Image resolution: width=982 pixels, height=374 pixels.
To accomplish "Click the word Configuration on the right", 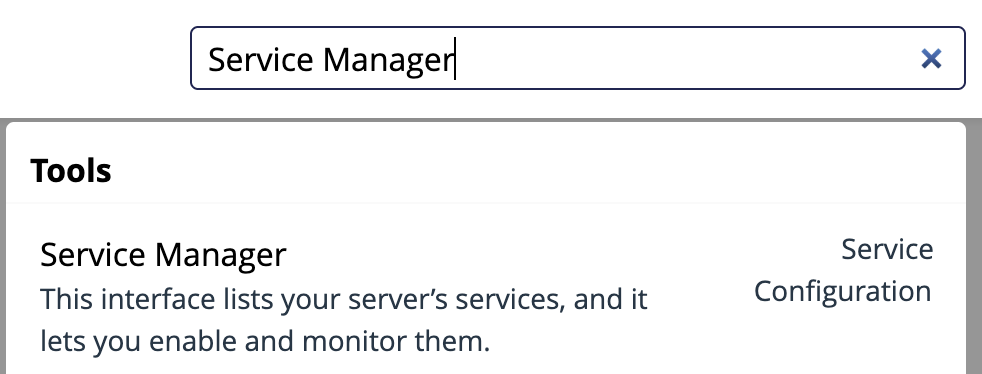I will (843, 292).
